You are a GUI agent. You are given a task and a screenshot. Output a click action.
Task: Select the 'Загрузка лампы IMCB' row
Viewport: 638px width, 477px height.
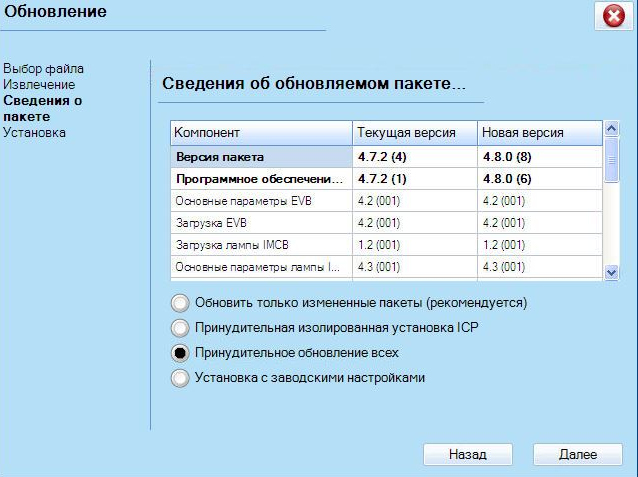260,245
